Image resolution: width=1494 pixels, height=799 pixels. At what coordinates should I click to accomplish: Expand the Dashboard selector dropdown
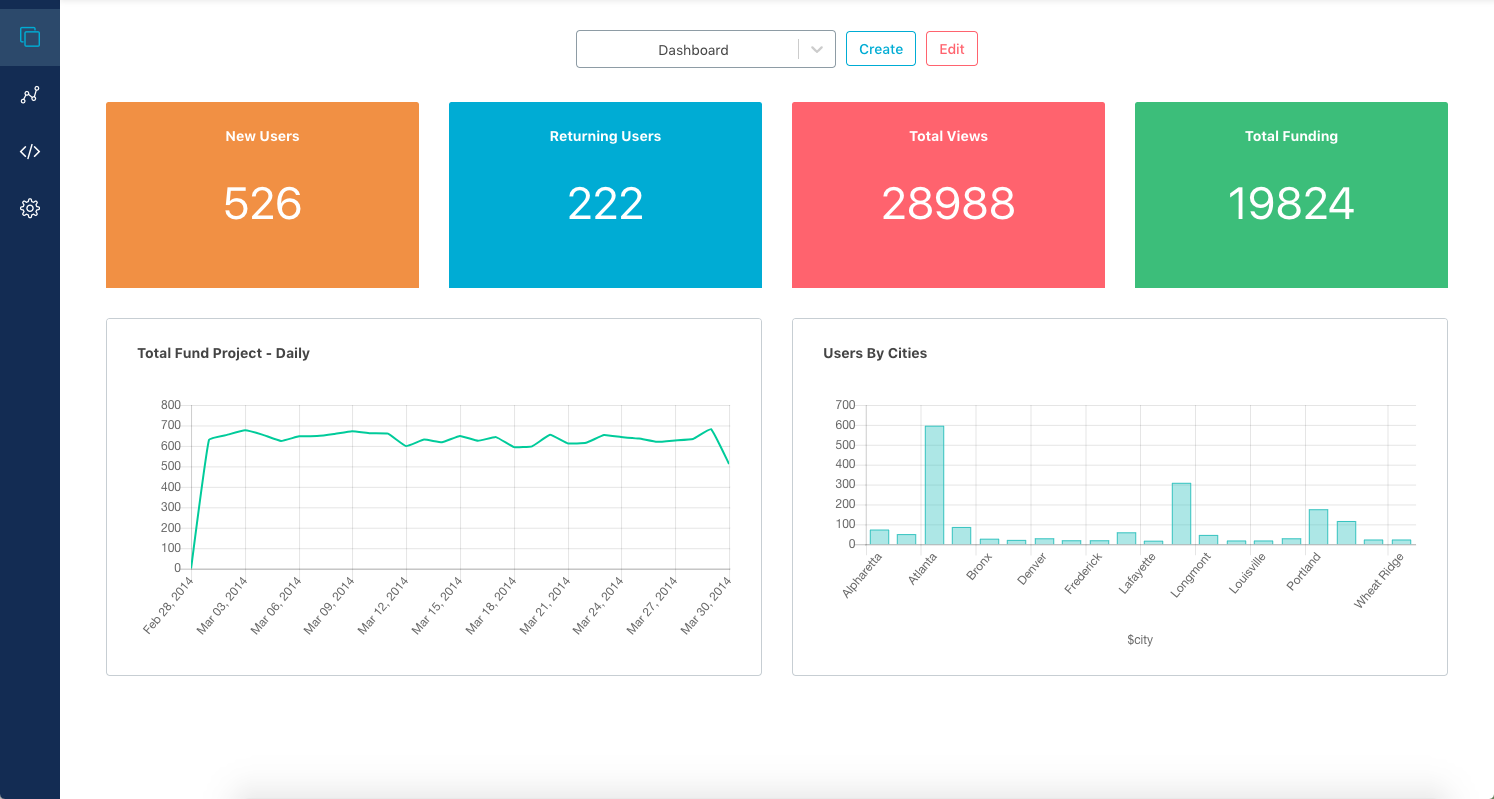pyautogui.click(x=706, y=48)
